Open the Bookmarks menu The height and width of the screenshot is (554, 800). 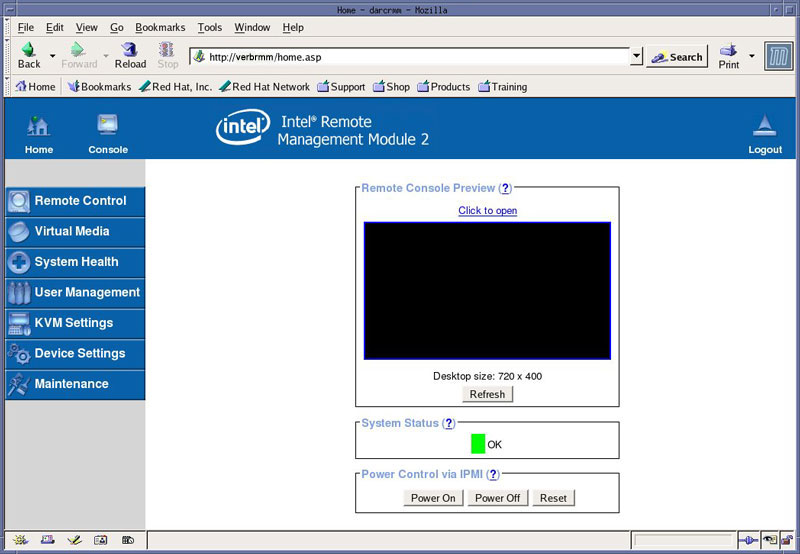(160, 28)
